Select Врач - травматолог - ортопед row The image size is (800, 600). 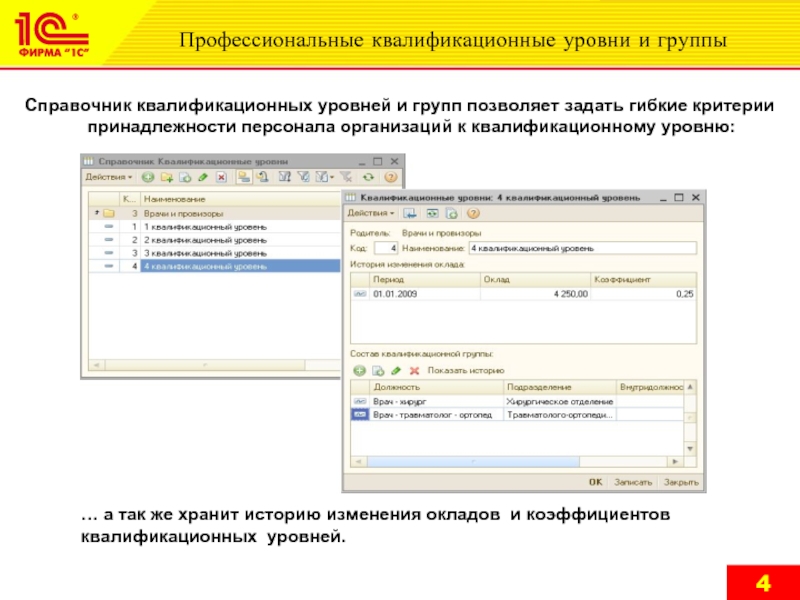coord(517,415)
